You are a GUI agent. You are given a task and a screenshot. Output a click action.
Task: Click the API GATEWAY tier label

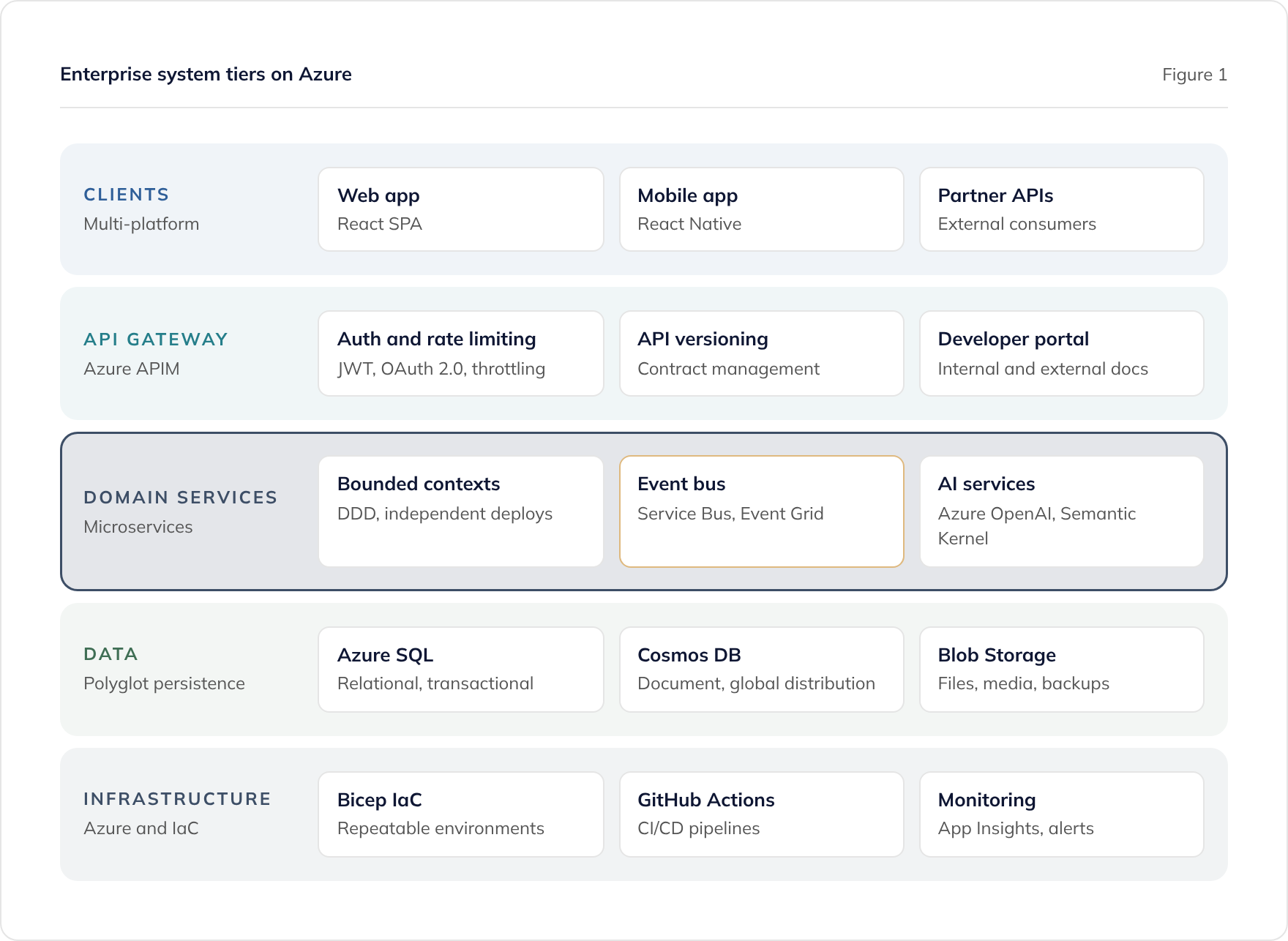156,340
